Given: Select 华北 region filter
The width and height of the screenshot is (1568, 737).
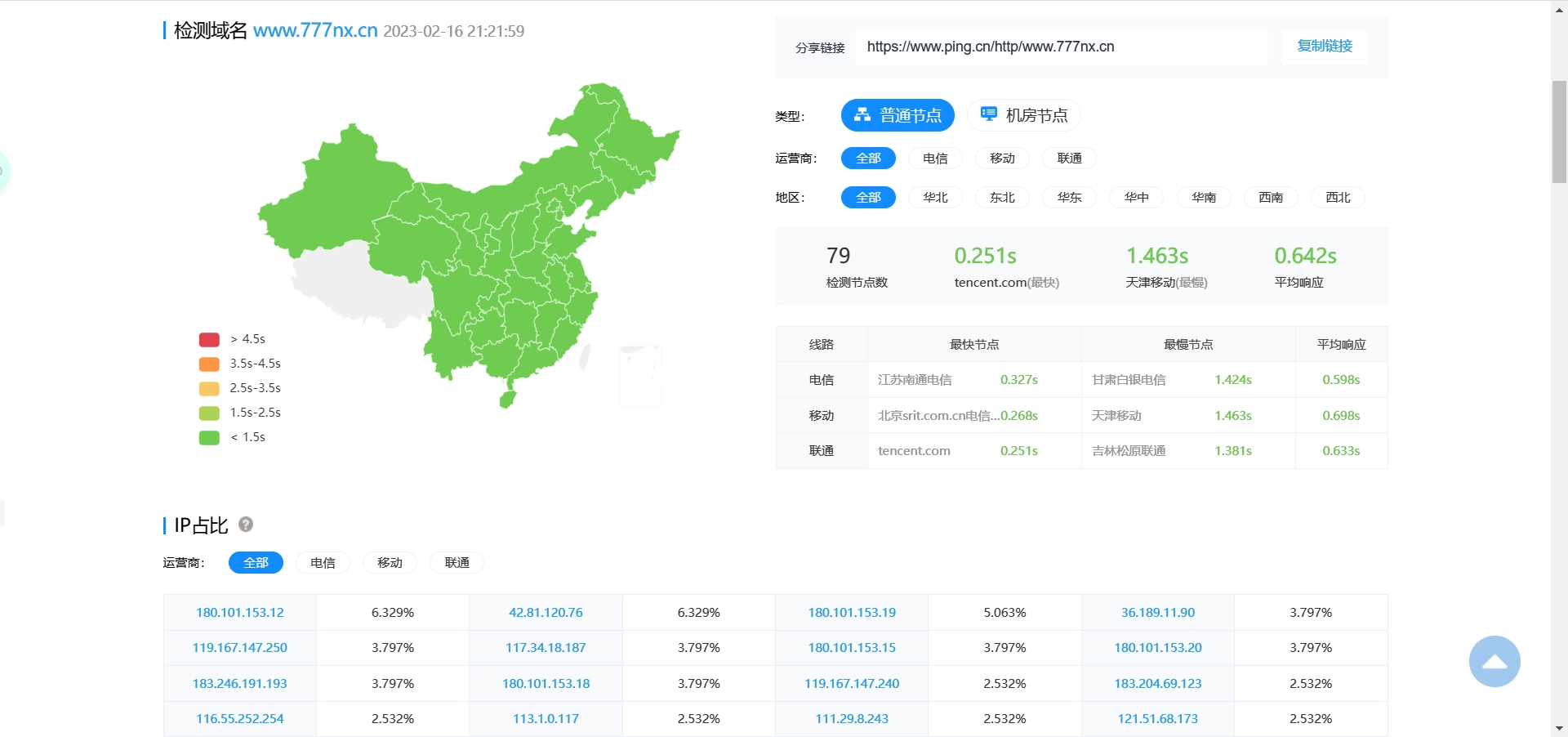Looking at the screenshot, I should click(x=935, y=198).
